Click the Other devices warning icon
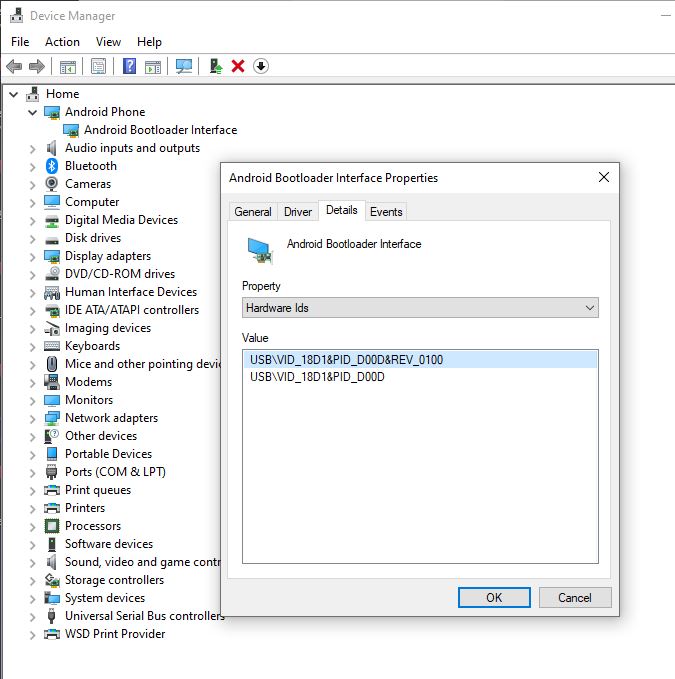The height and width of the screenshot is (679, 675). (x=52, y=436)
